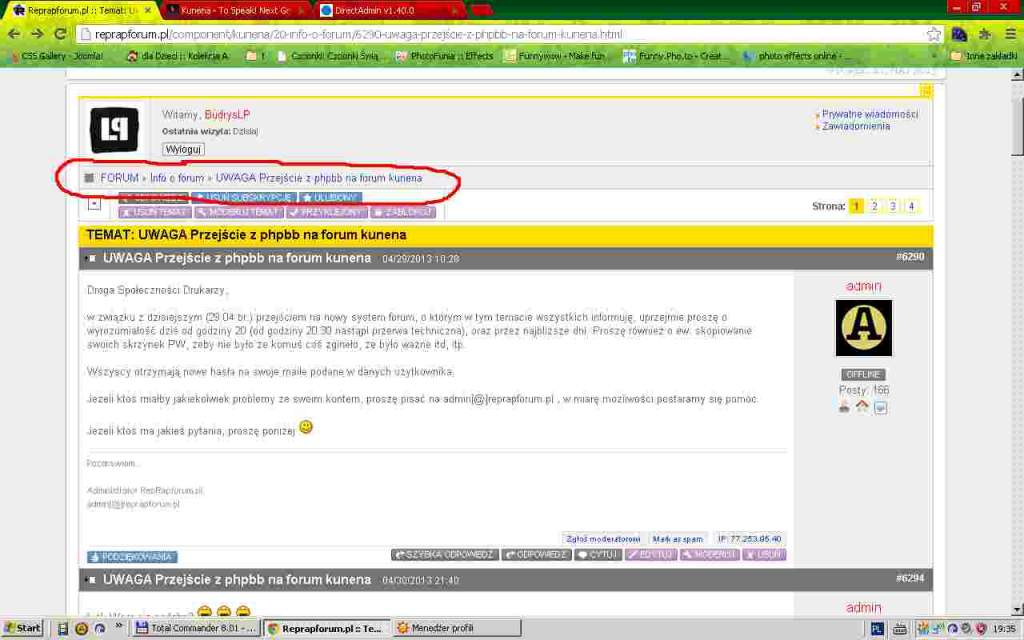Click the browser reload page icon

click(x=59, y=34)
